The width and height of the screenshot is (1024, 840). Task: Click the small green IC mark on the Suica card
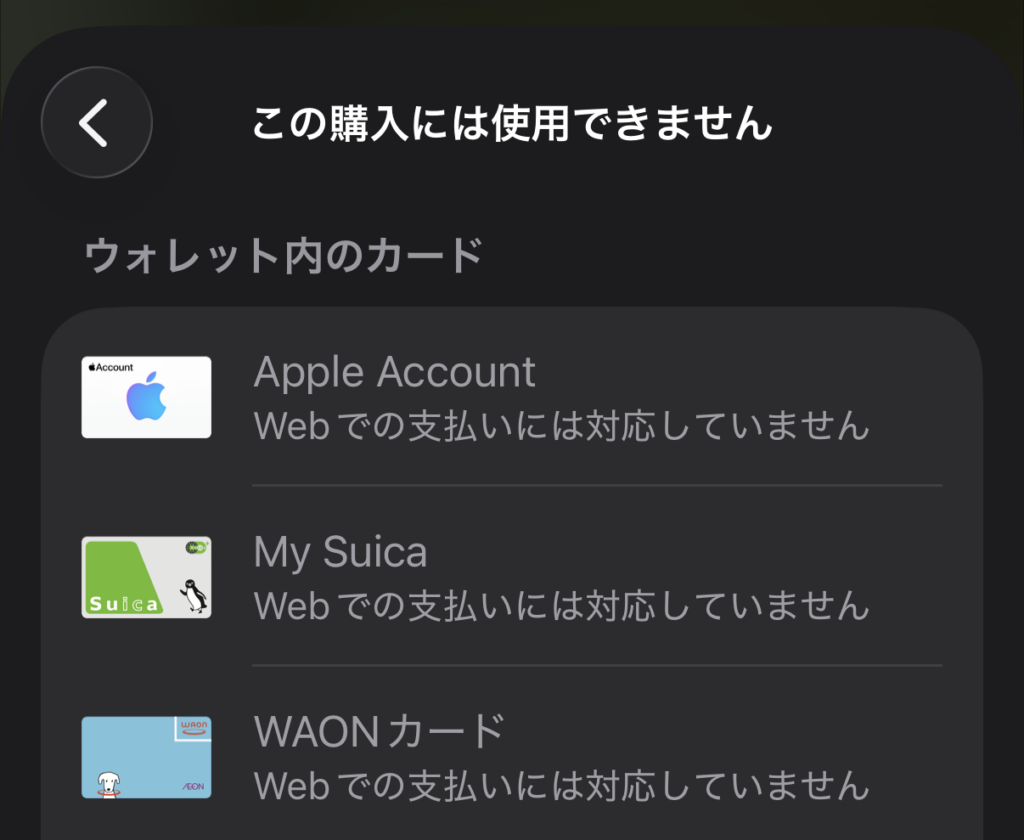(196, 547)
